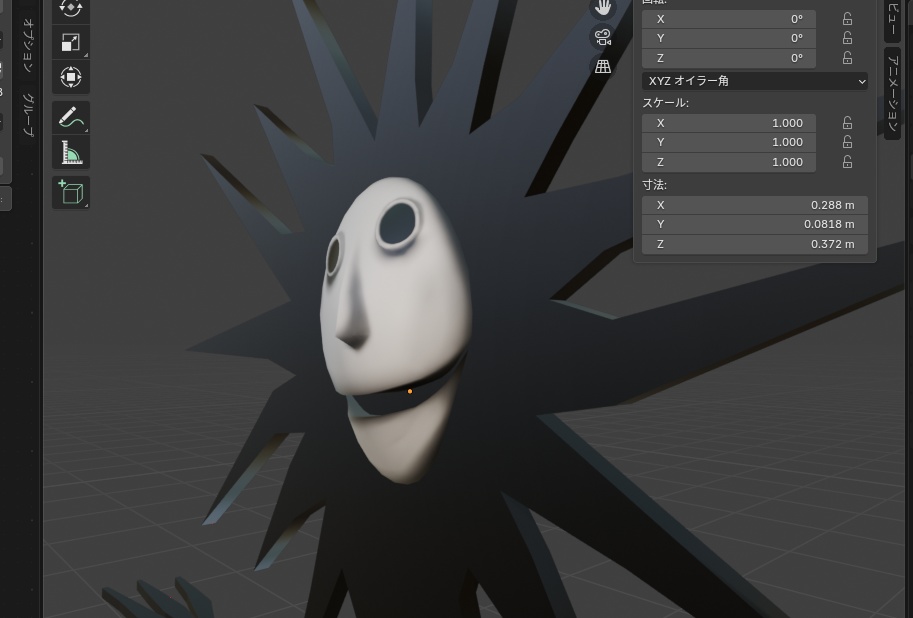Click the dimensions Z 0.372 m field
913x618 pixels.
755,244
